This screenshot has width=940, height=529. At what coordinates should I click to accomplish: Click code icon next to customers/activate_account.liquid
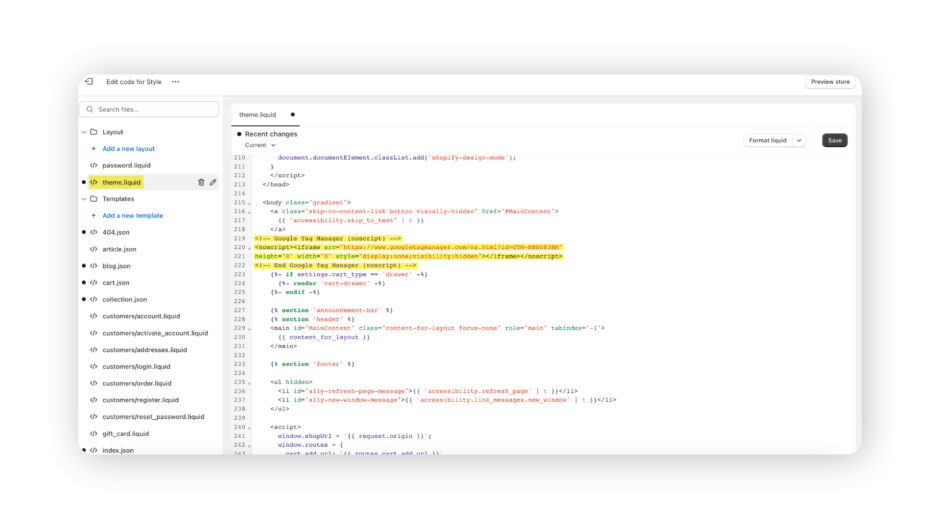pos(94,333)
